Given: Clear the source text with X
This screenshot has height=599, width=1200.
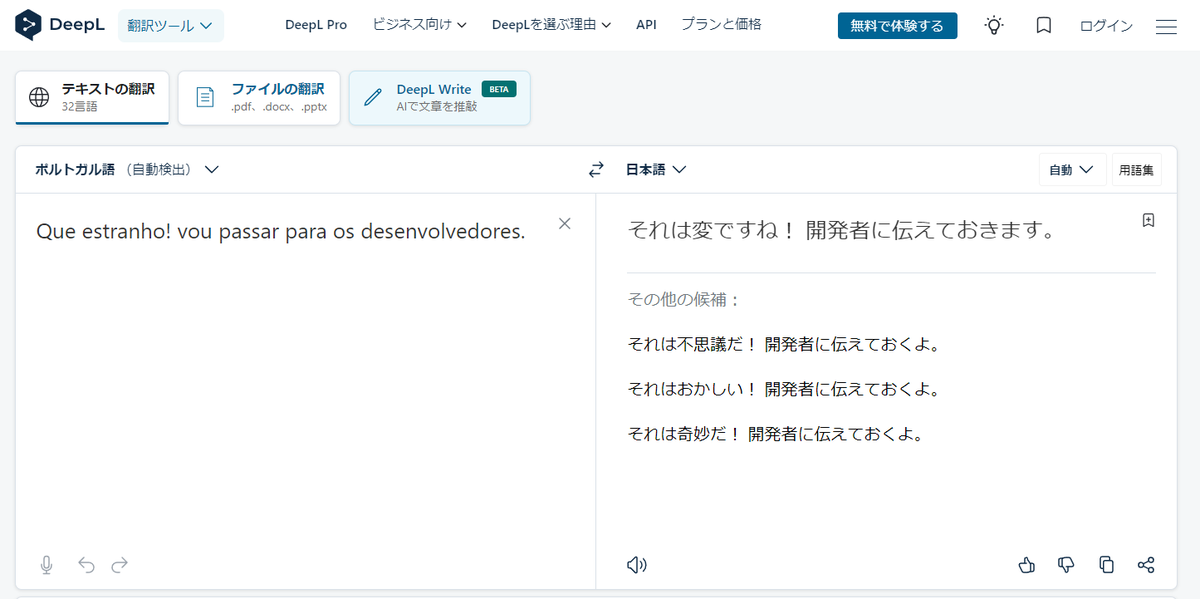Looking at the screenshot, I should click(x=565, y=223).
